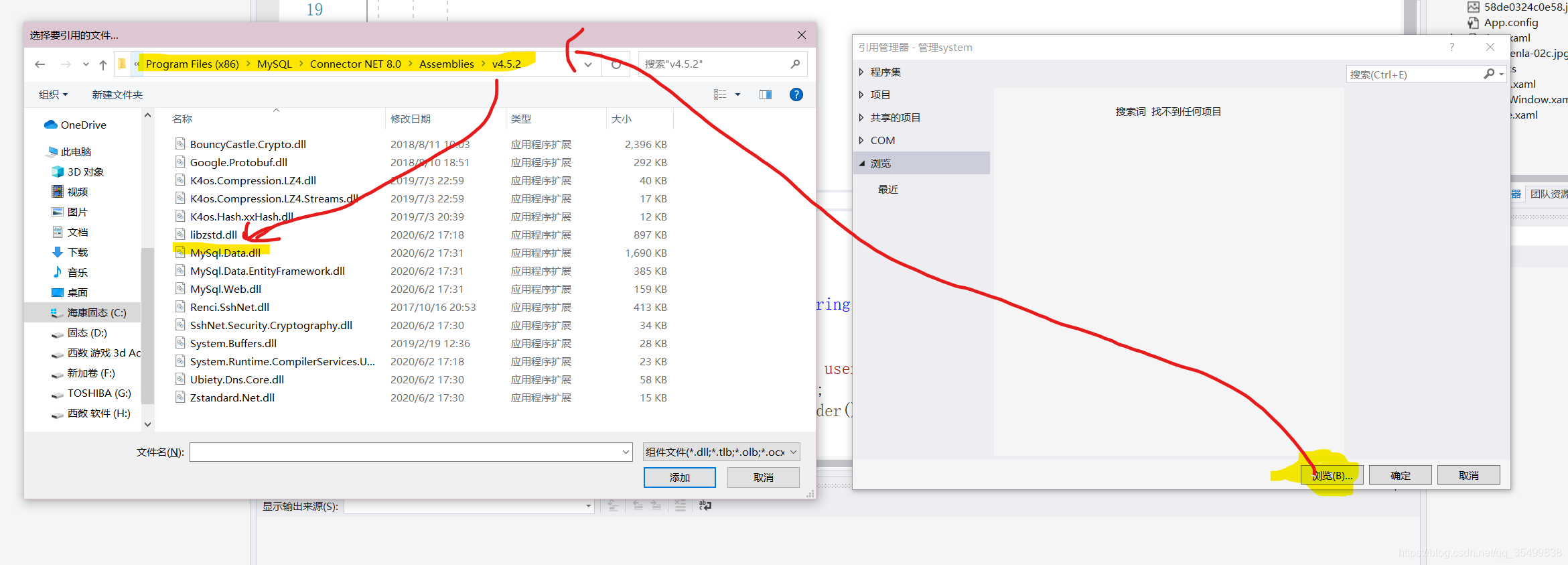Open the blue help icon

coord(796,95)
